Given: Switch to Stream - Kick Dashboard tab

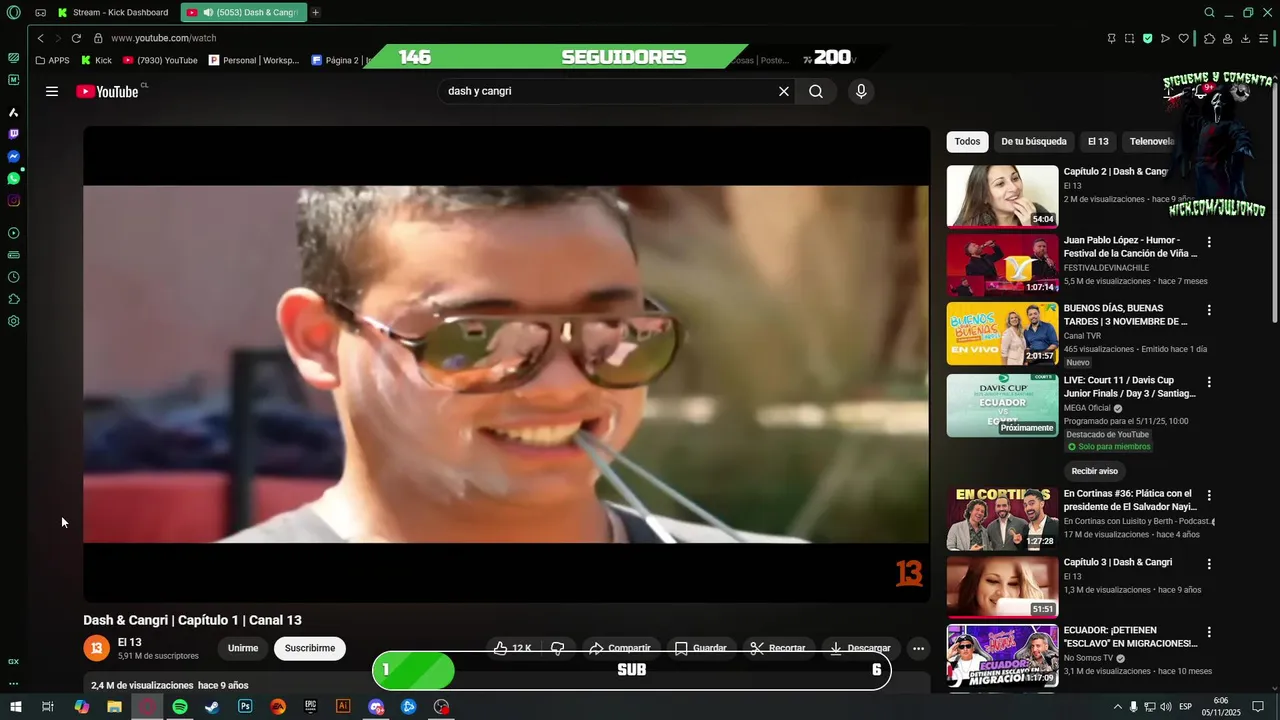Looking at the screenshot, I should (113, 12).
